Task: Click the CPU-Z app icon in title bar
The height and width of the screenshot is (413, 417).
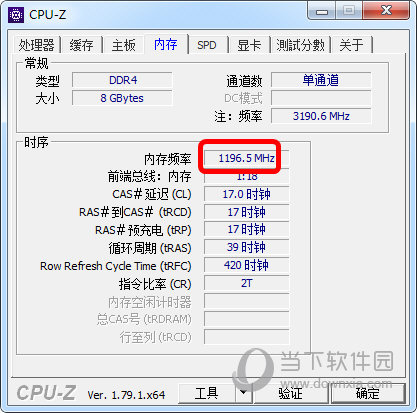Action: point(16,15)
